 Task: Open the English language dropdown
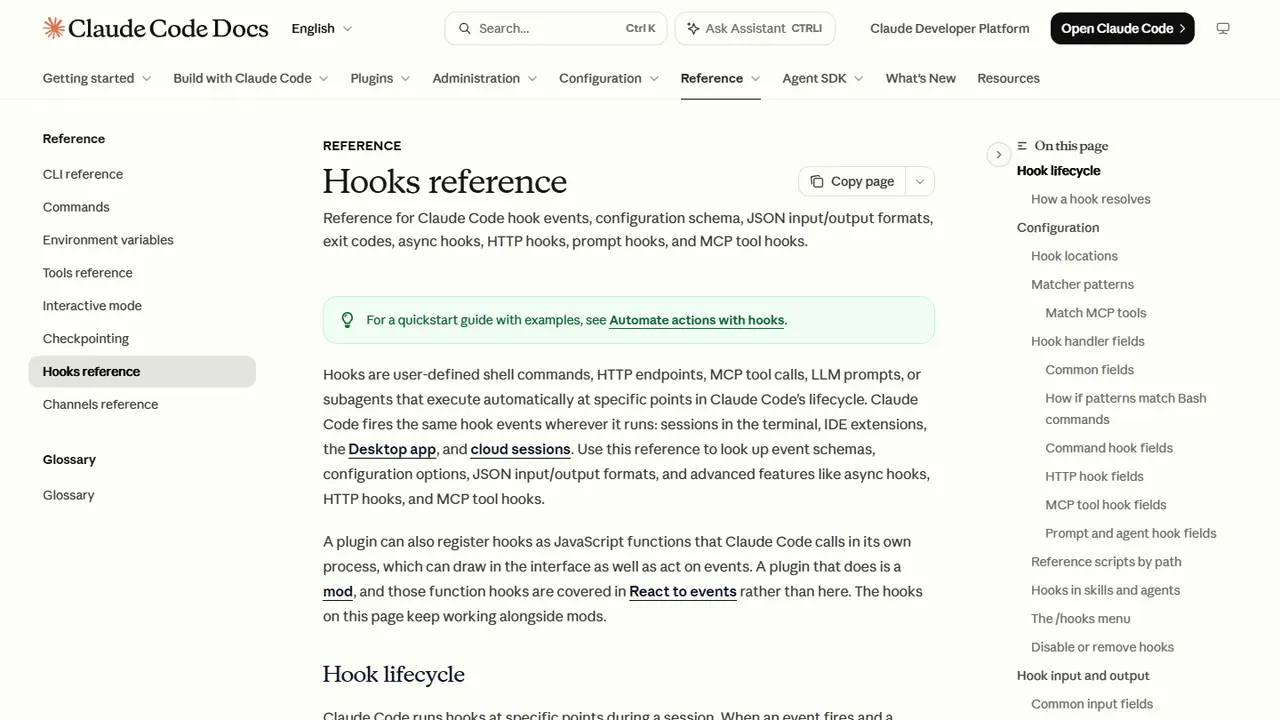click(322, 28)
